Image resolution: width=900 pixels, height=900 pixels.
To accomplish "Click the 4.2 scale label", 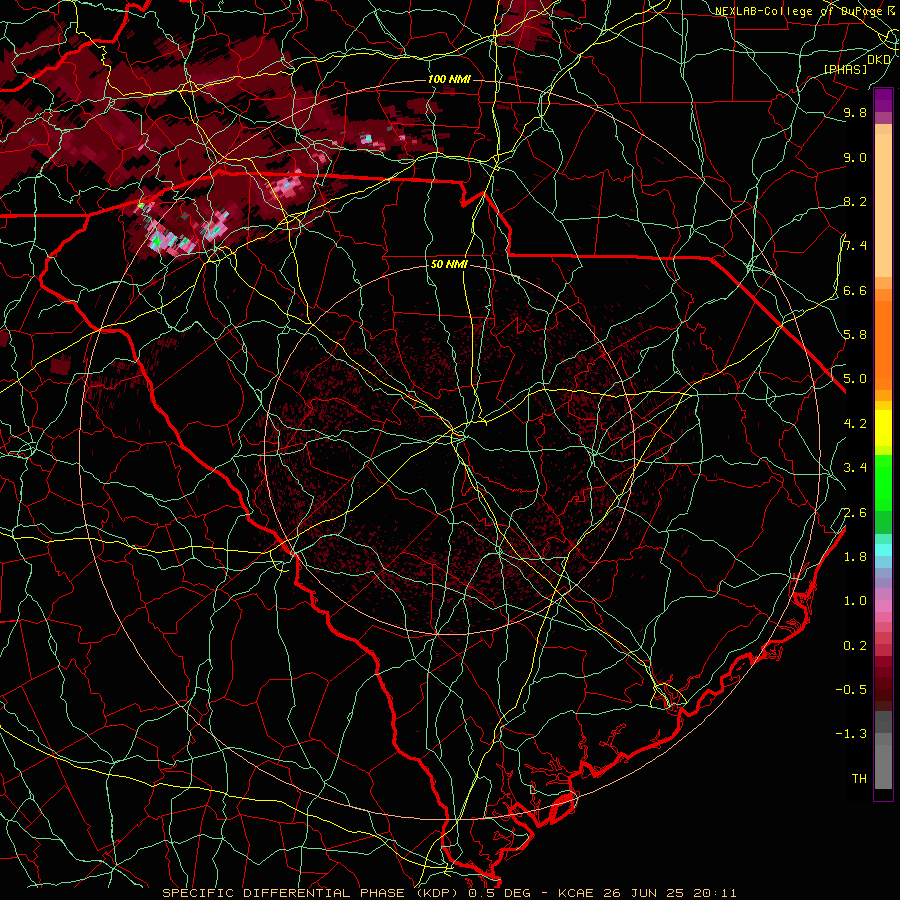I will click(855, 424).
